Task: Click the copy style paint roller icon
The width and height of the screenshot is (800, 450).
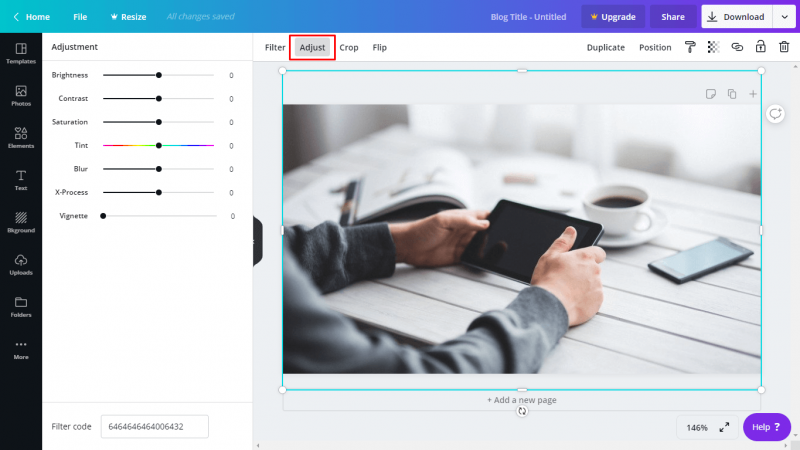Action: point(690,47)
